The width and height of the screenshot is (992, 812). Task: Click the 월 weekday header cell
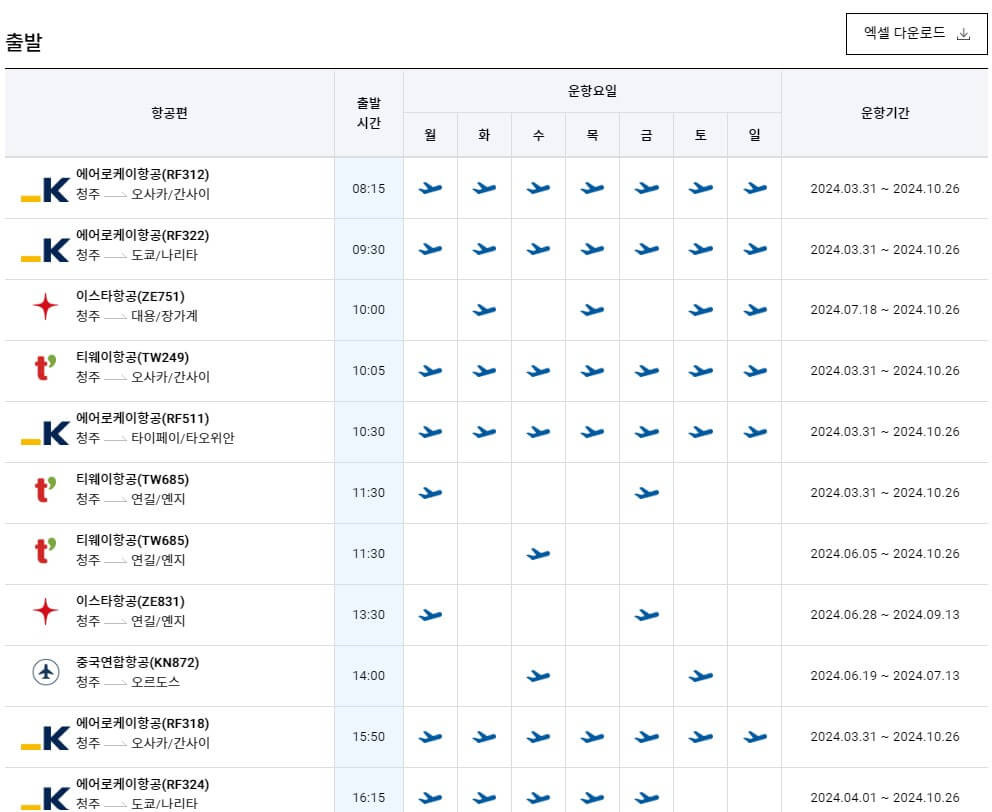tap(429, 134)
